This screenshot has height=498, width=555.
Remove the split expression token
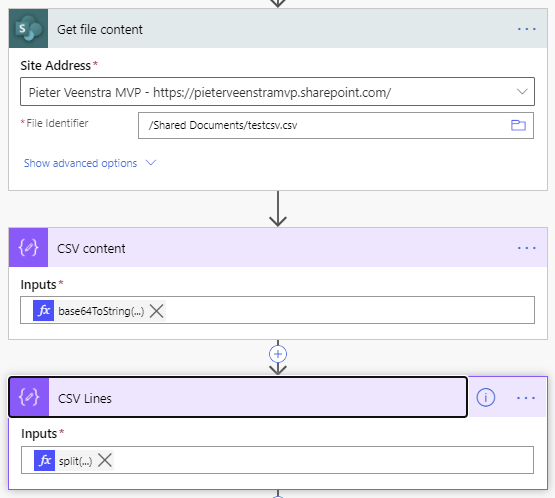point(105,460)
